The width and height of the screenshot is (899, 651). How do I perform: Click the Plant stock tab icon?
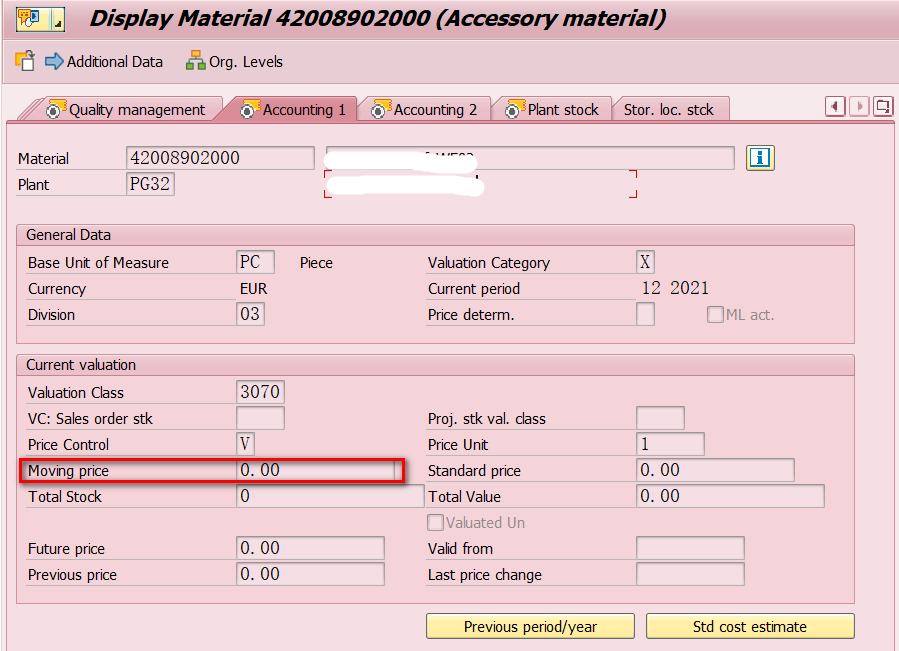(x=514, y=108)
